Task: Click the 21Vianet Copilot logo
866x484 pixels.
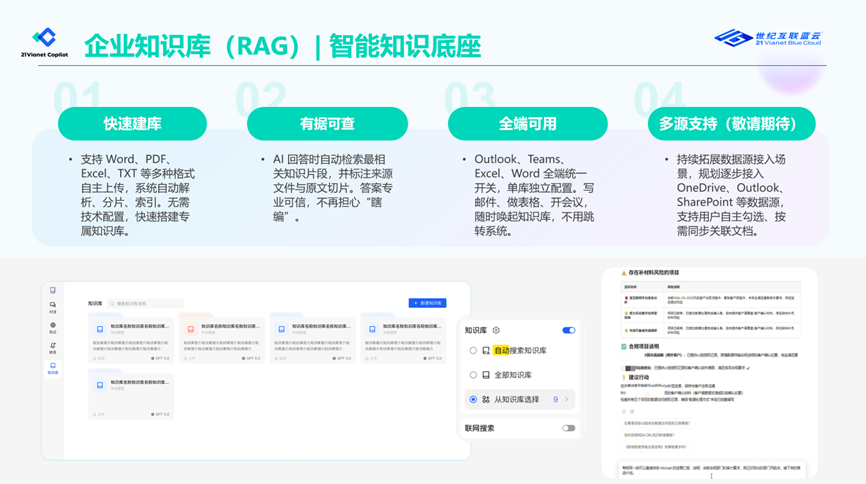Action: [44, 43]
